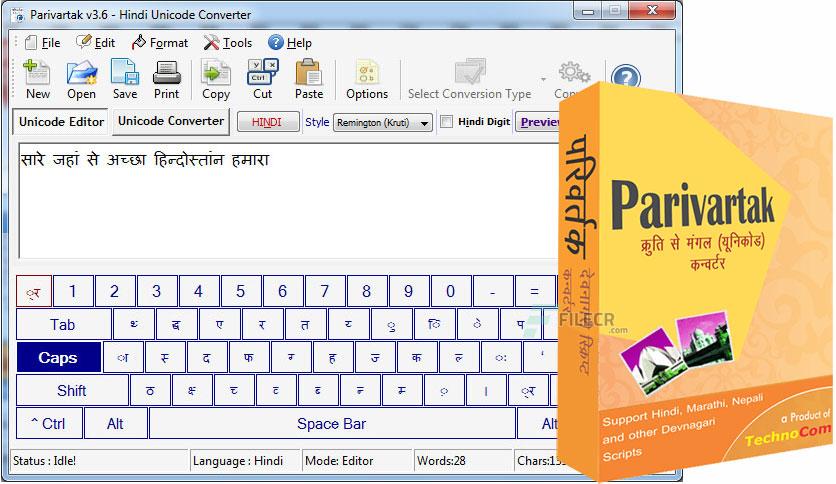The image size is (836, 484).
Task: Save the document with the Save icon
Action: coord(125,79)
